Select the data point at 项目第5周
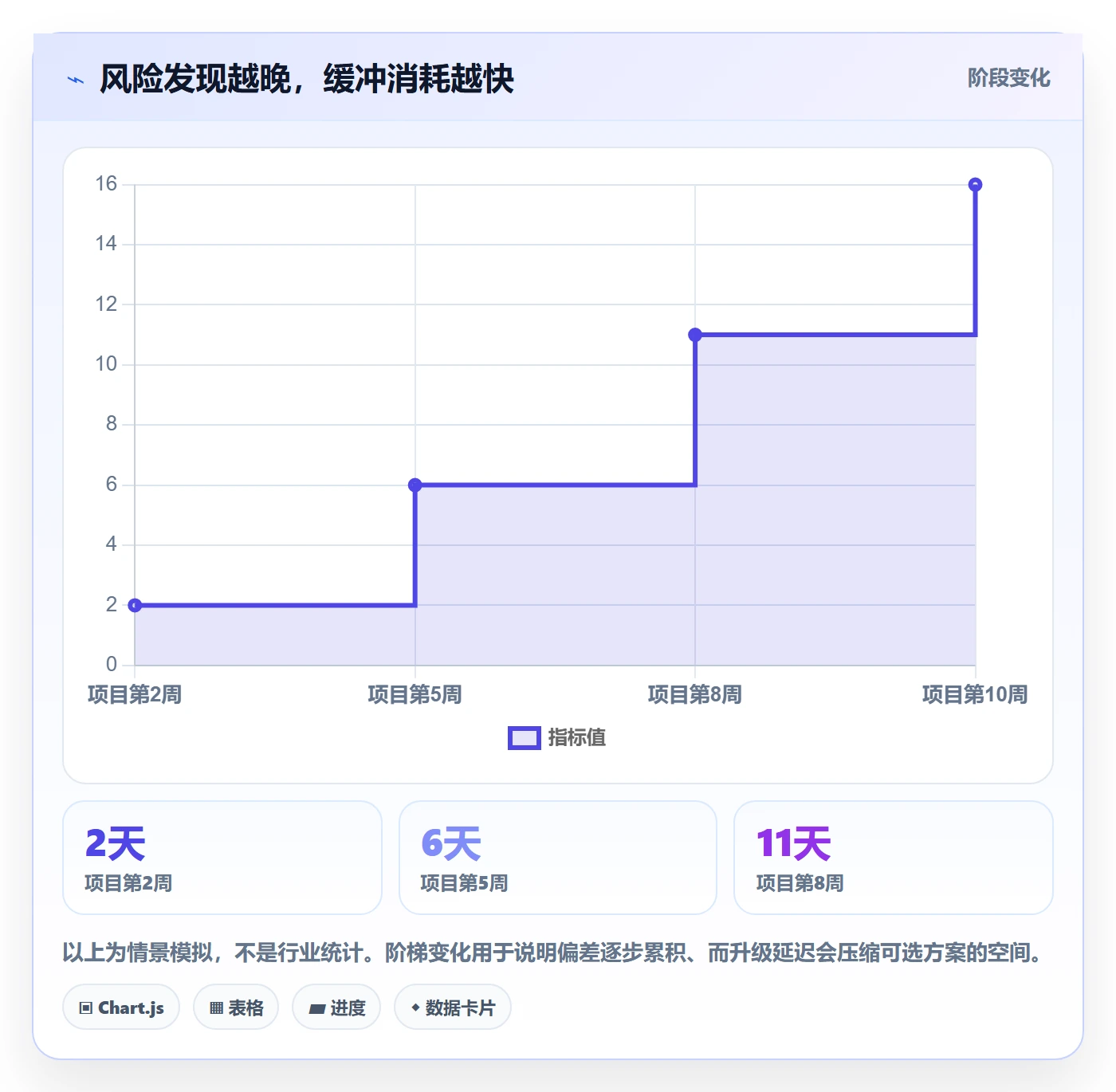The height and width of the screenshot is (1092, 1116). 415,485
